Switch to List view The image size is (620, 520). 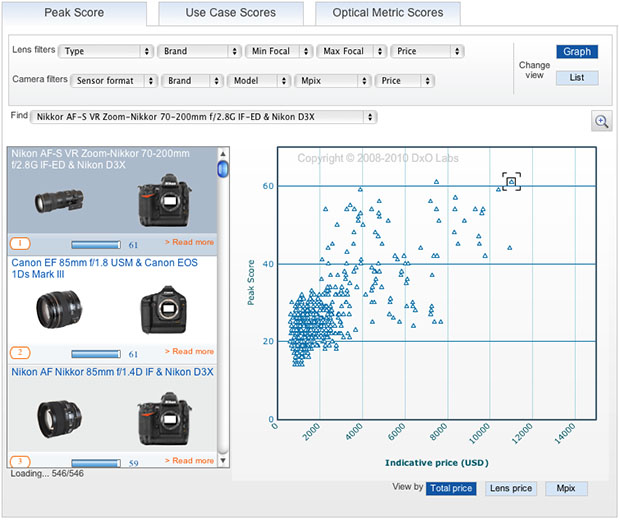tap(577, 78)
